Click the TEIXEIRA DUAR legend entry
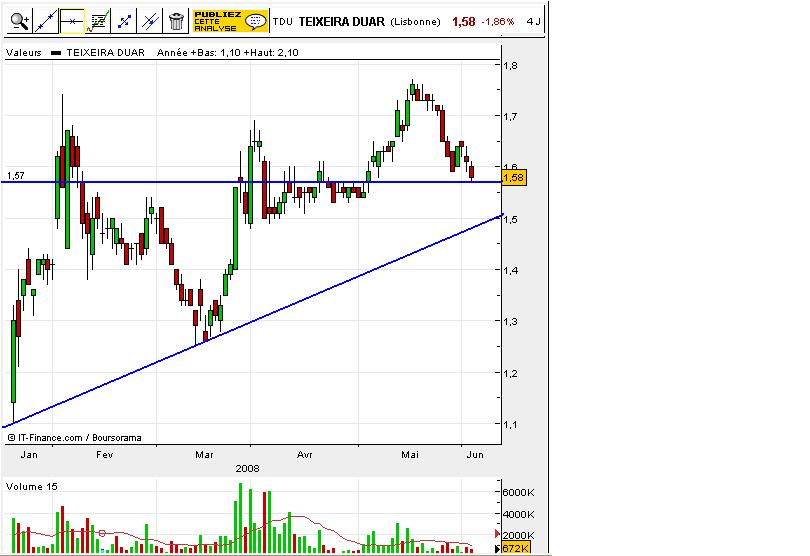Image resolution: width=810 pixels, height=556 pixels. 105,53
